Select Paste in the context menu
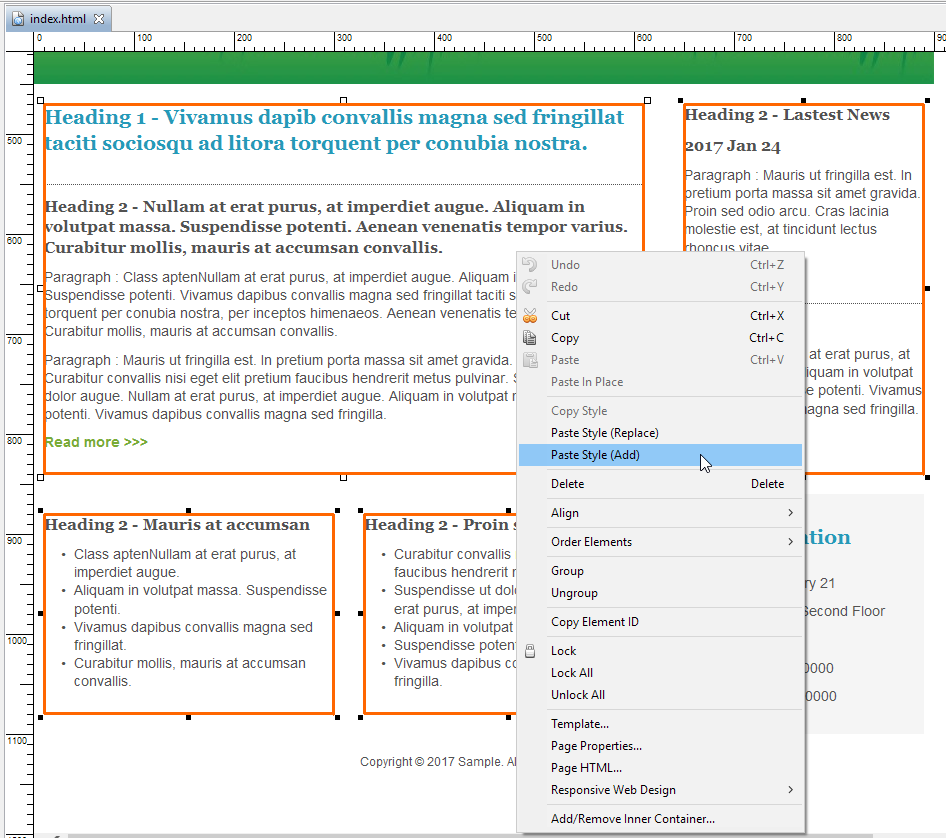Screen dimensions: 946x838 pos(661,360)
